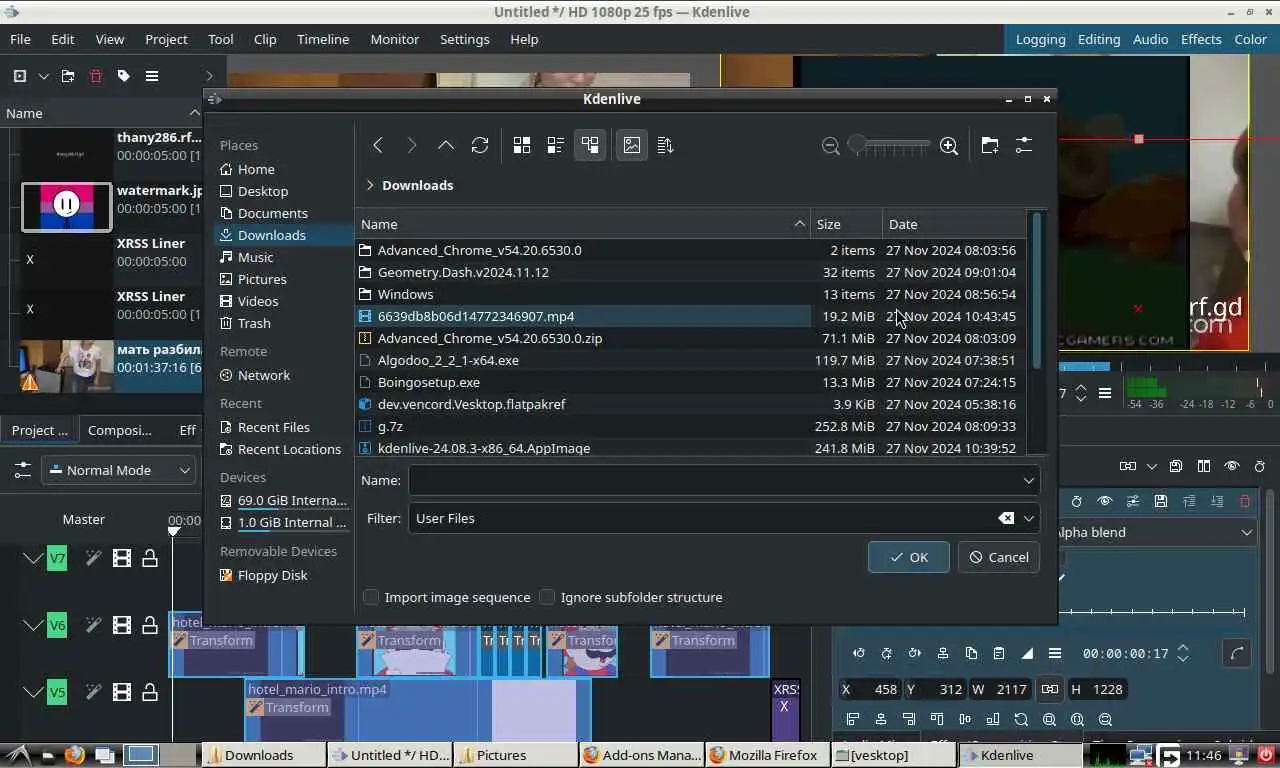Image resolution: width=1280 pixels, height=768 pixels.
Task: Save effect with the floppy icon
Action: point(1161,501)
